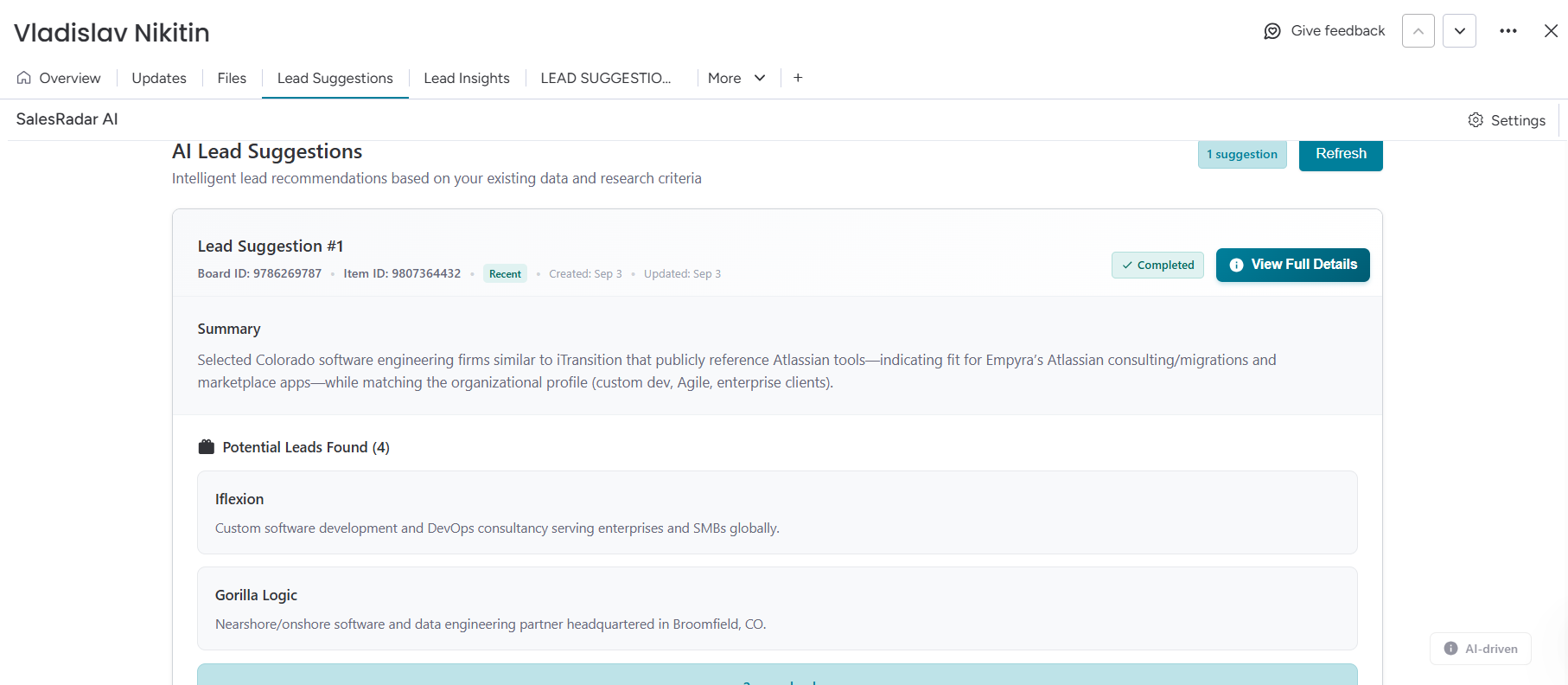1568x685 pixels.
Task: Go to previous item with up arrow
Action: tap(1418, 31)
